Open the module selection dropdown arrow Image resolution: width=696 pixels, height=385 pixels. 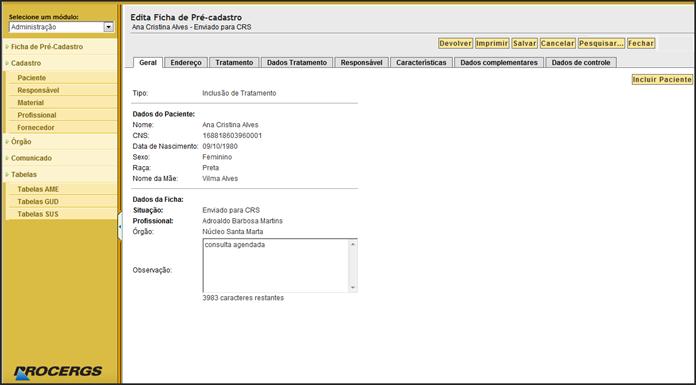point(108,27)
